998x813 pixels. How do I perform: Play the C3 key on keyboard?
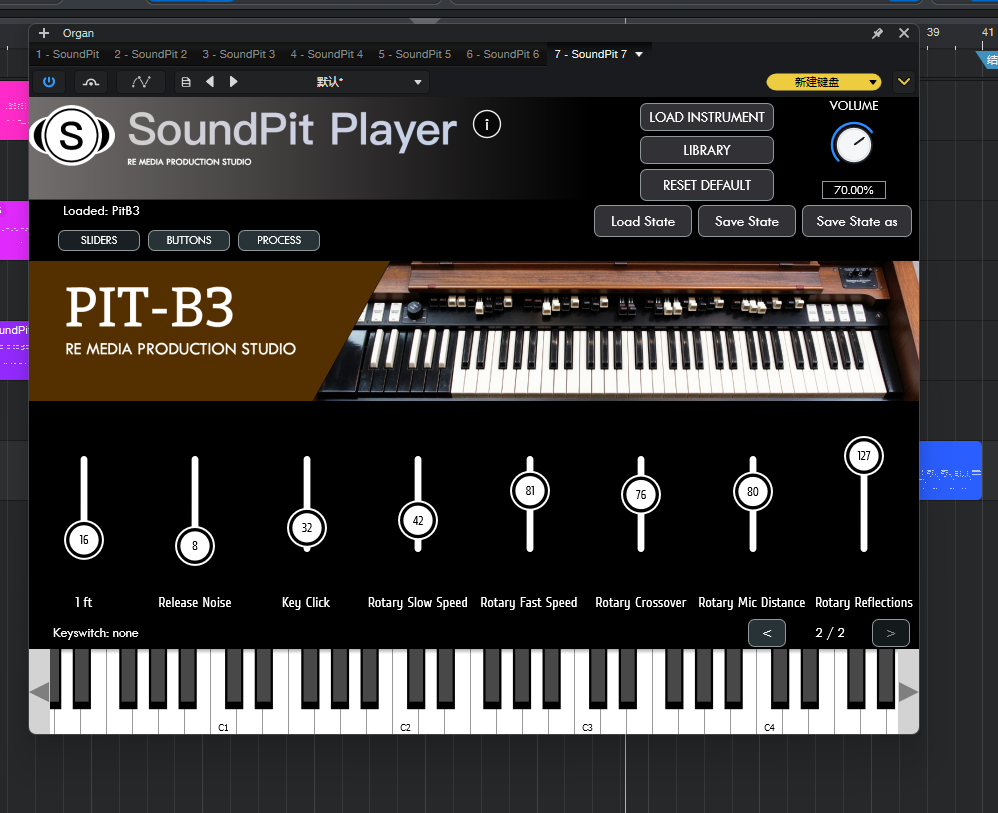coord(587,721)
